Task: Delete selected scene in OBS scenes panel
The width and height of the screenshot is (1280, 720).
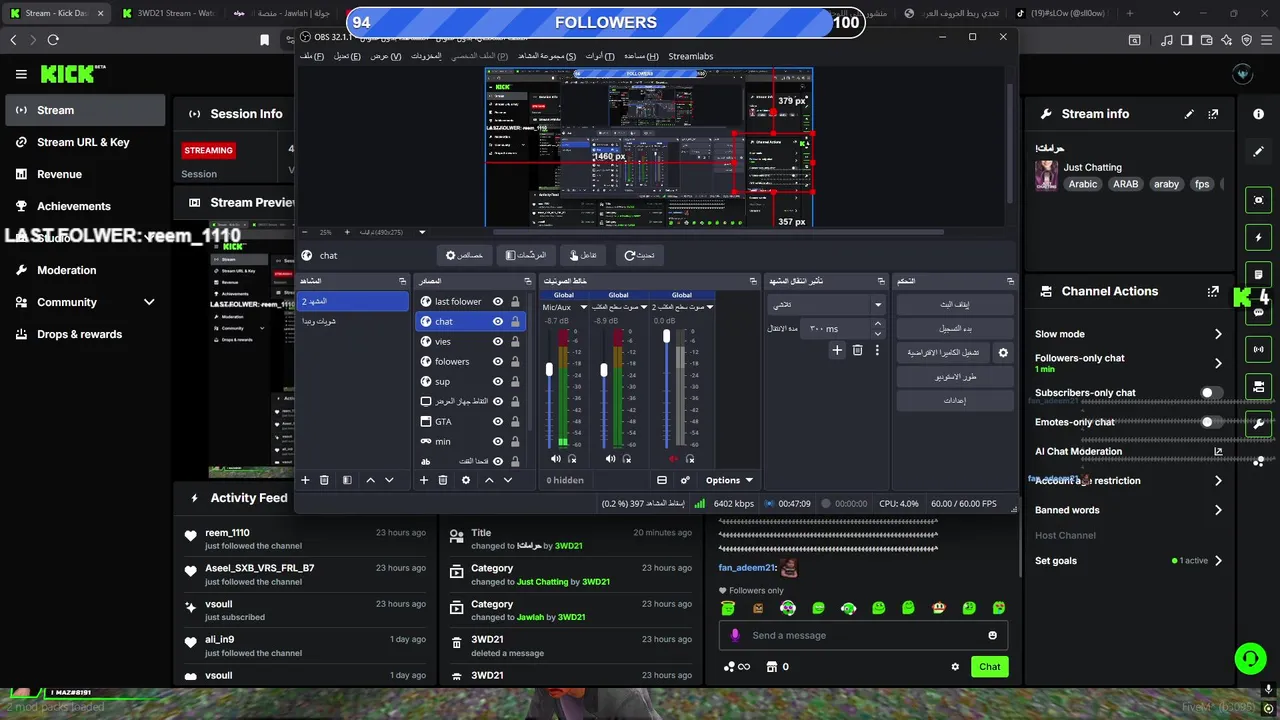Action: (324, 480)
